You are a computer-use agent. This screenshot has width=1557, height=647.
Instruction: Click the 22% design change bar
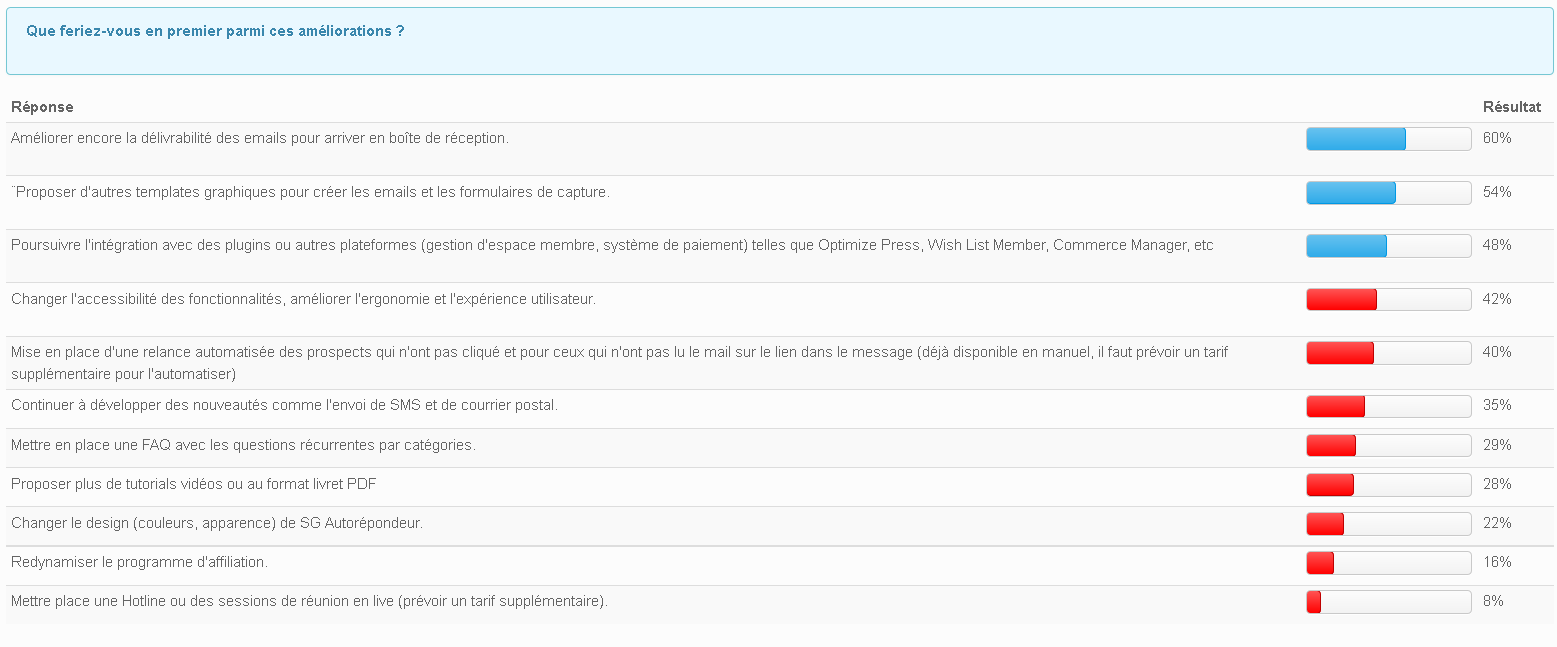(x=1389, y=524)
